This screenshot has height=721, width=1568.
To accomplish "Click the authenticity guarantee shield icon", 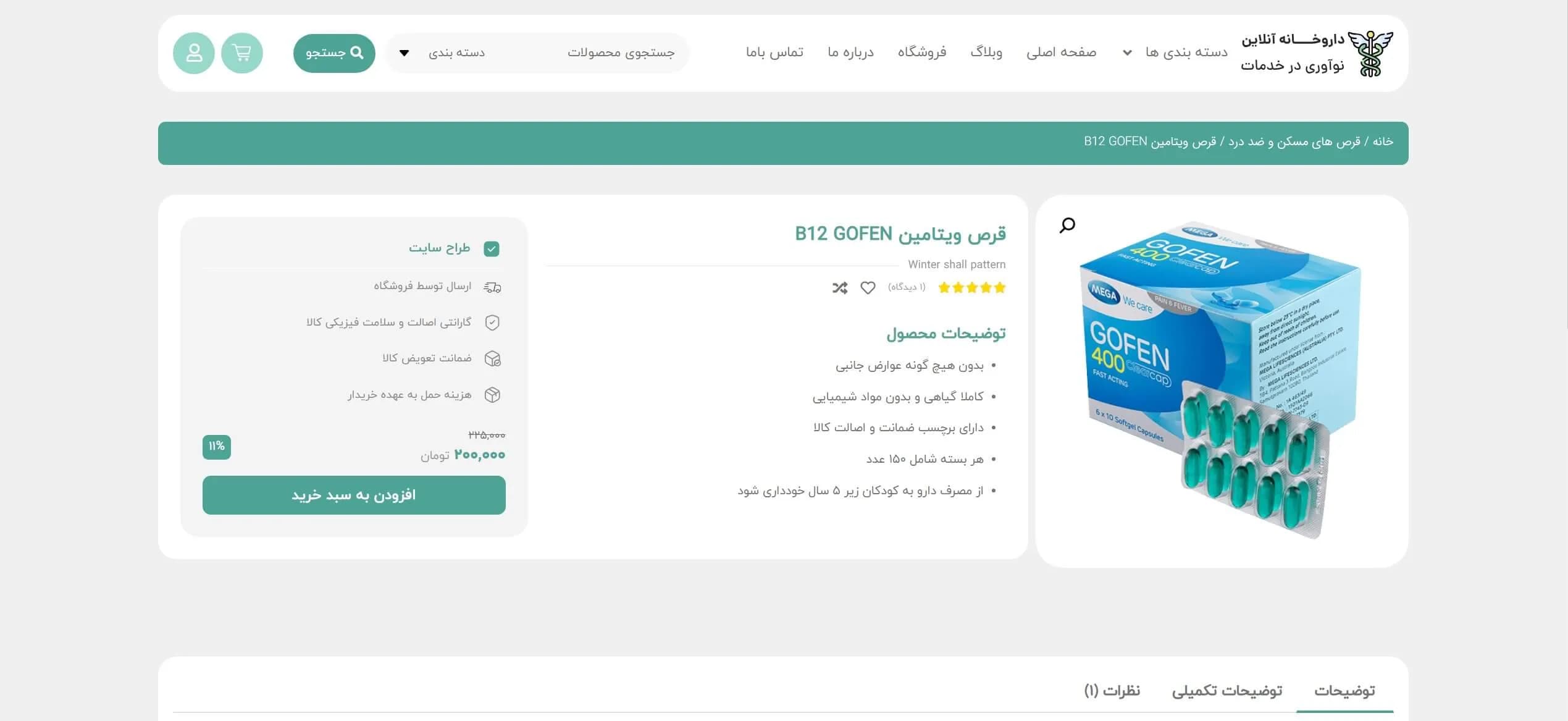I will pos(492,323).
